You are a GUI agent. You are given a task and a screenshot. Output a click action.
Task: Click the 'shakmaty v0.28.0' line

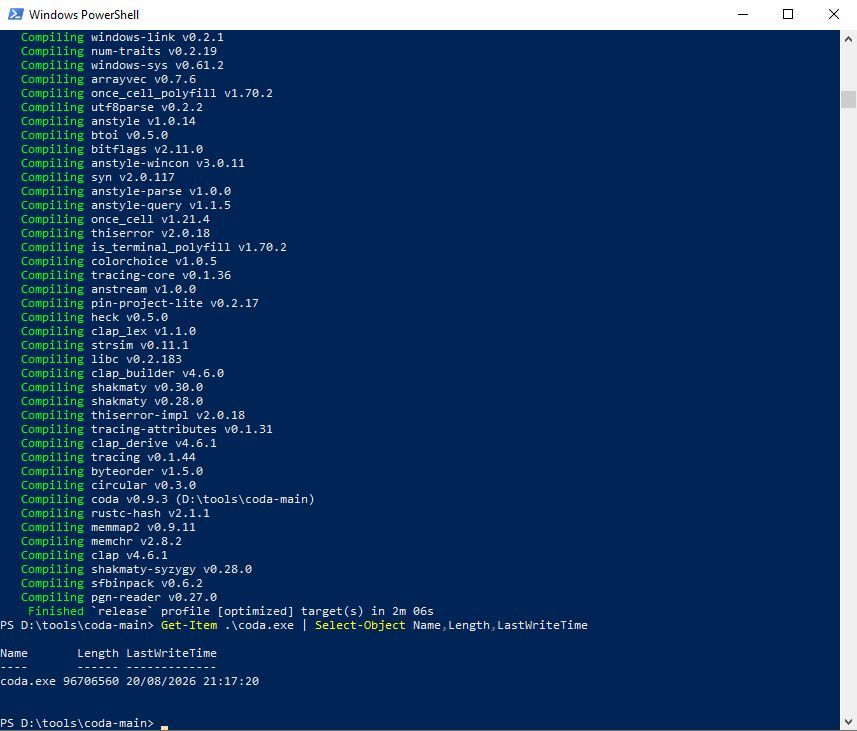[112, 401]
